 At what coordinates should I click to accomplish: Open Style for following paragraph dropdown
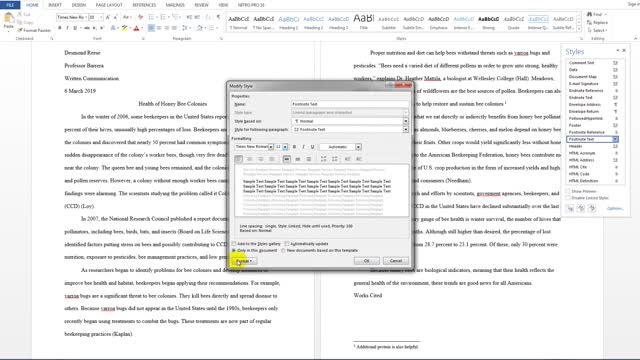point(405,129)
